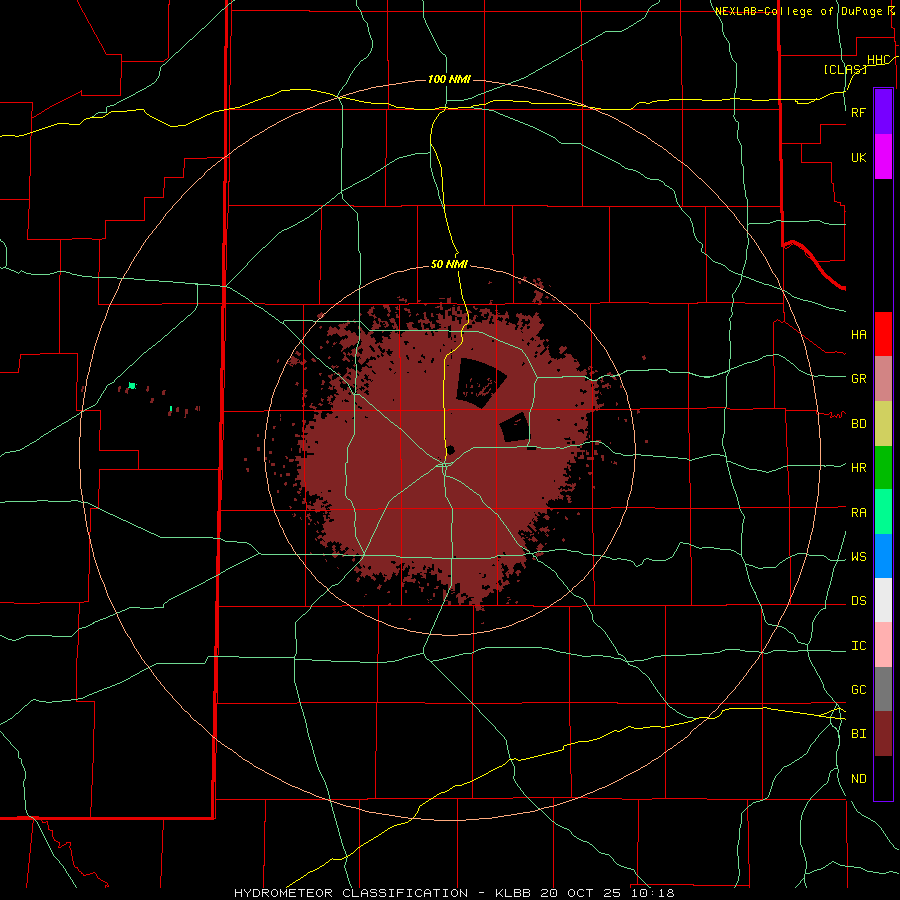Click the [CLAS] legend header

(844, 69)
